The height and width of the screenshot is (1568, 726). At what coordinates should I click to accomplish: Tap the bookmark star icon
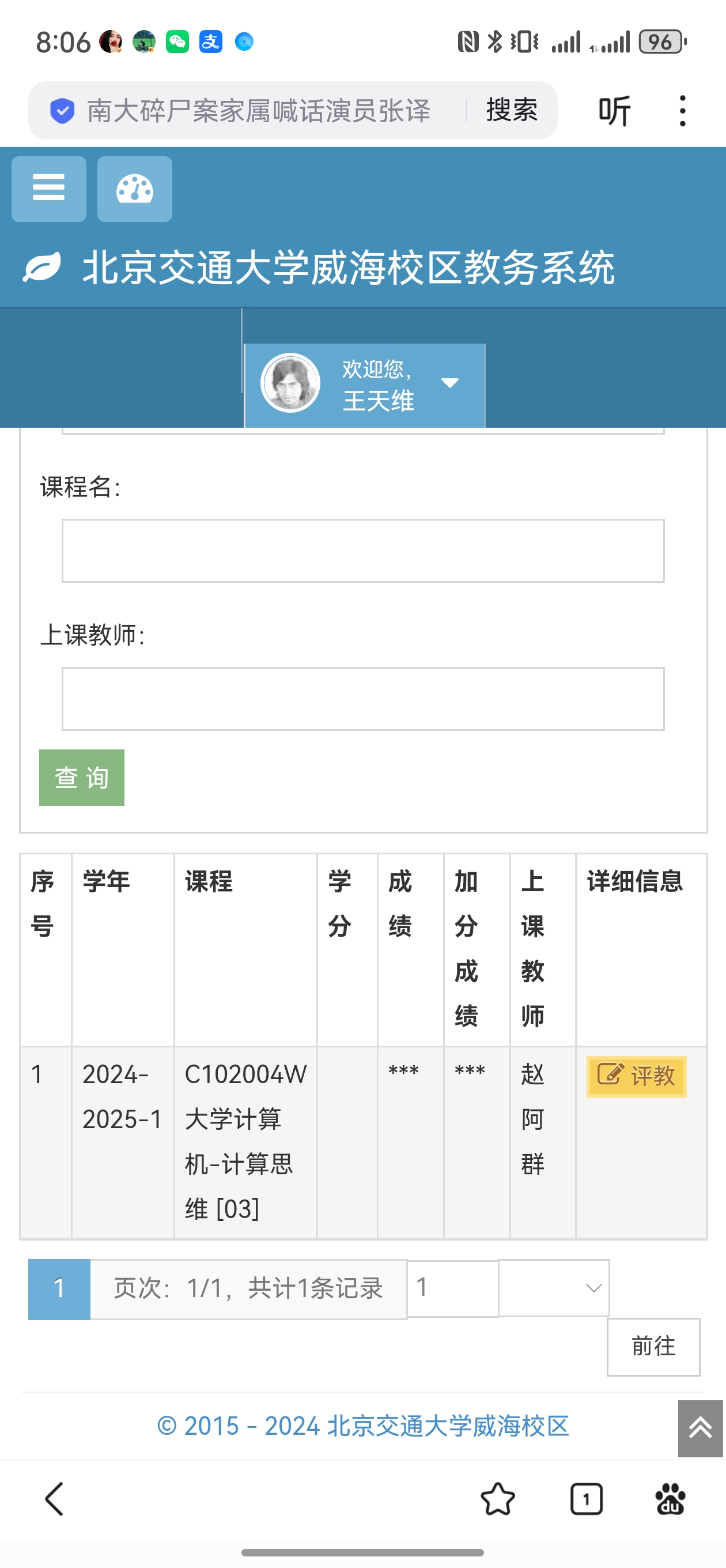tap(498, 1499)
